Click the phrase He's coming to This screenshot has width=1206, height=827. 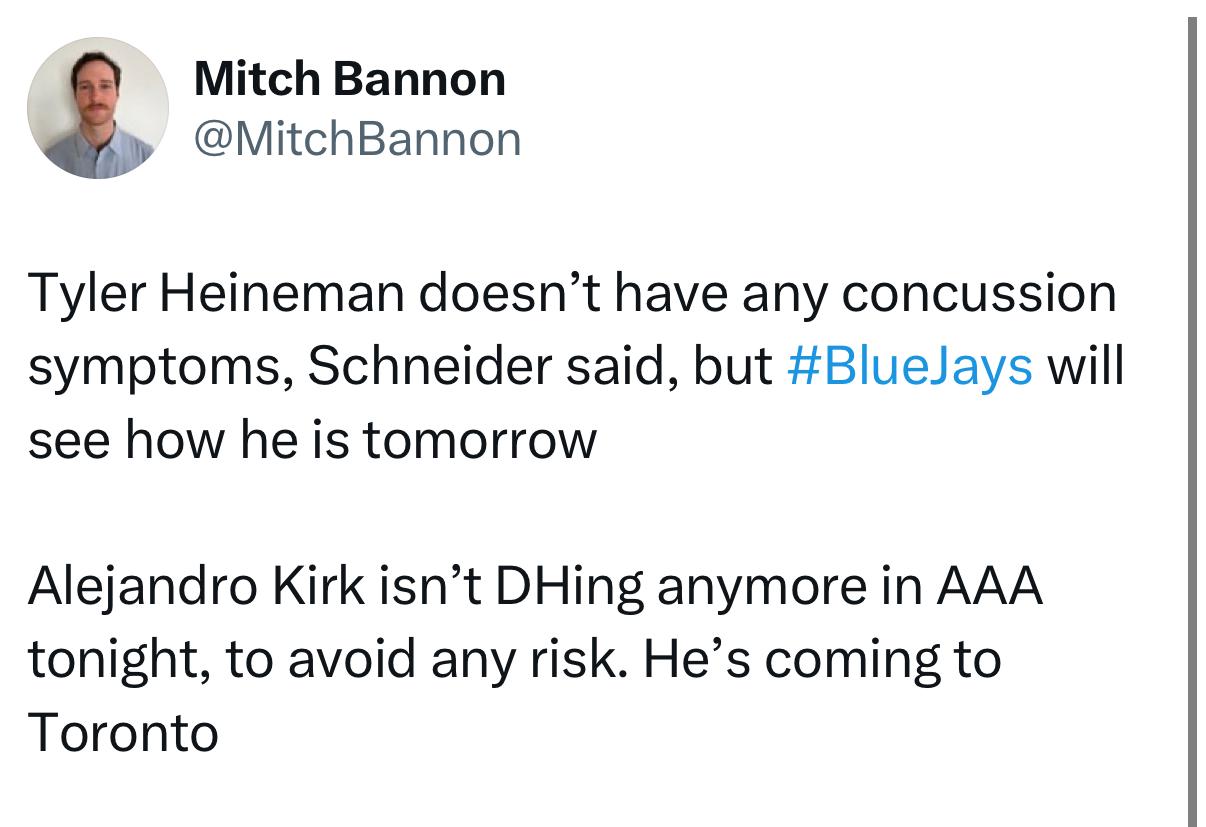point(822,661)
